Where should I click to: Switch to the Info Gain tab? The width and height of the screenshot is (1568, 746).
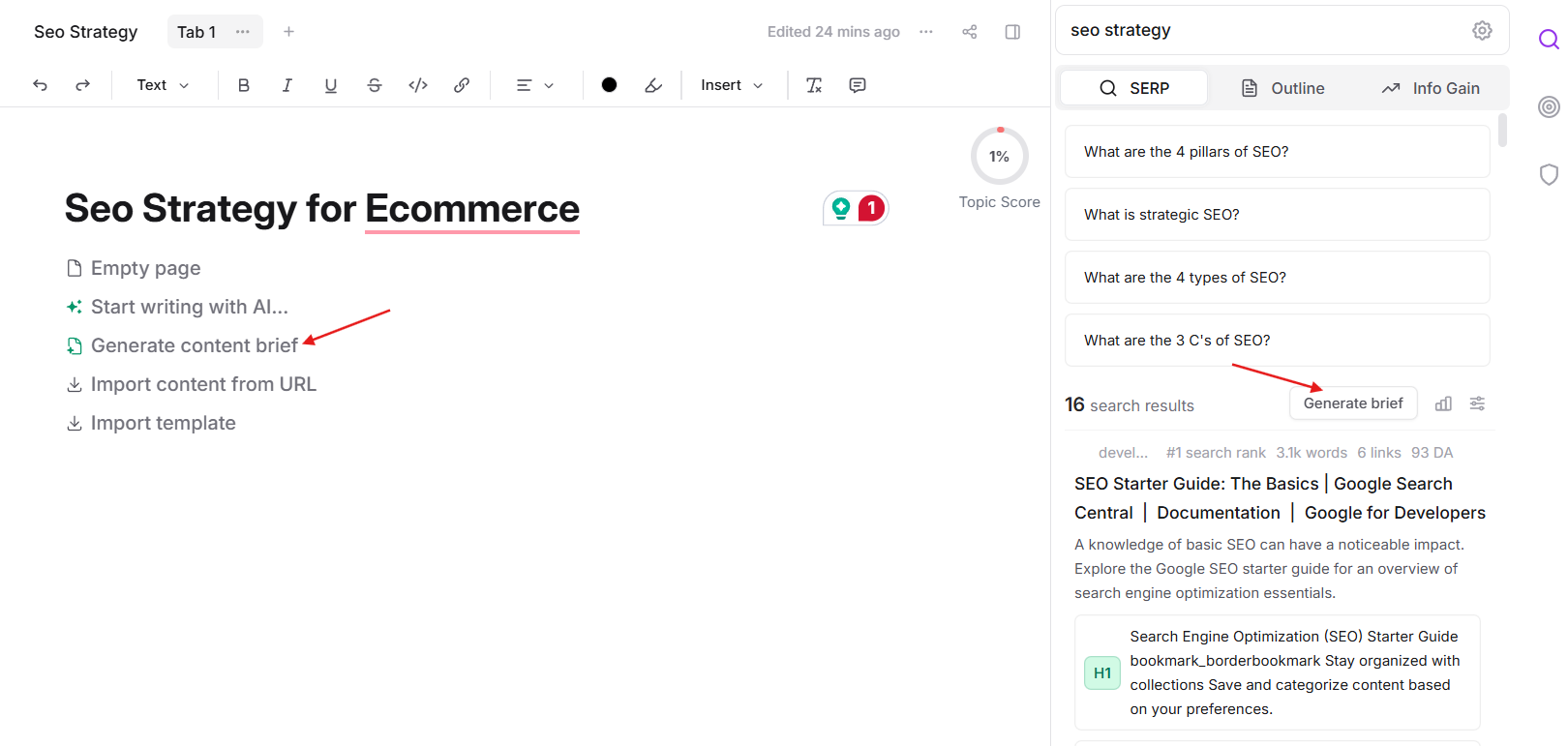[x=1431, y=88]
